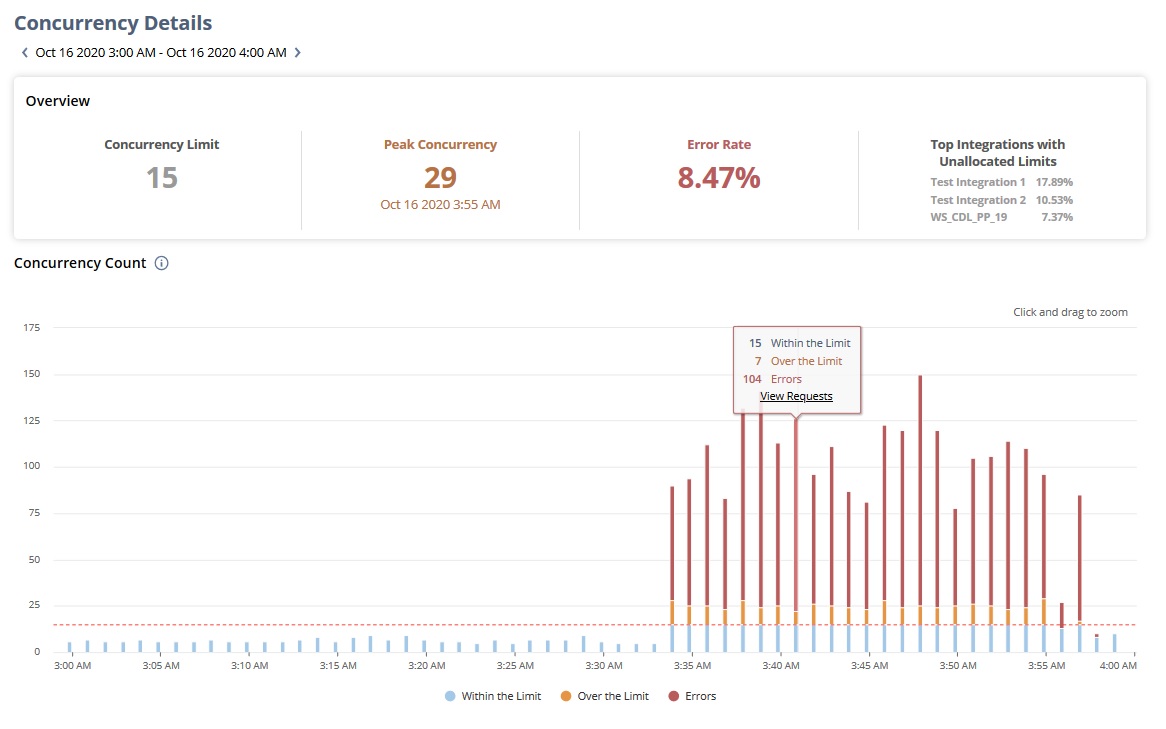Click the 3:55 AM axis label
The width and height of the screenshot is (1166, 729).
[x=1046, y=666]
